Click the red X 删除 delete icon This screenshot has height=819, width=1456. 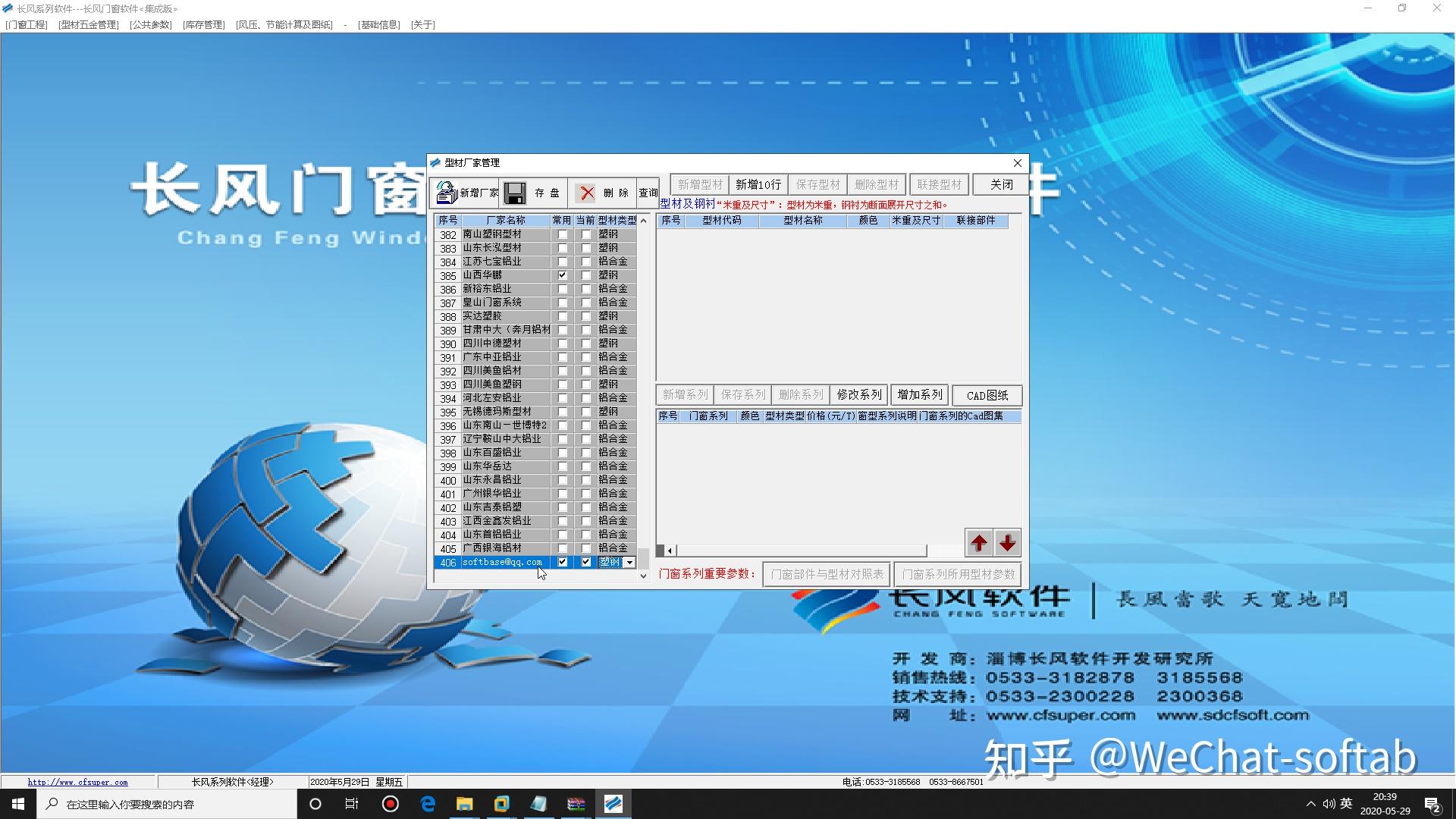tap(587, 193)
